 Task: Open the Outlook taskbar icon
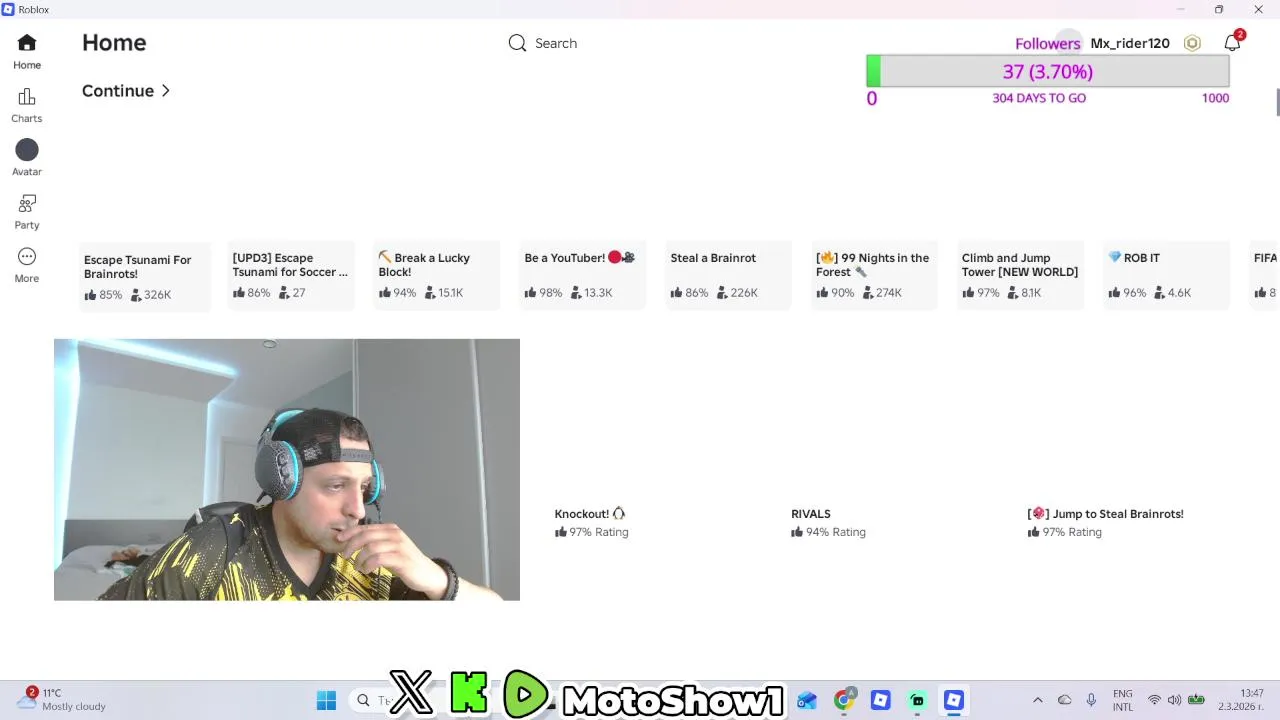point(807,700)
